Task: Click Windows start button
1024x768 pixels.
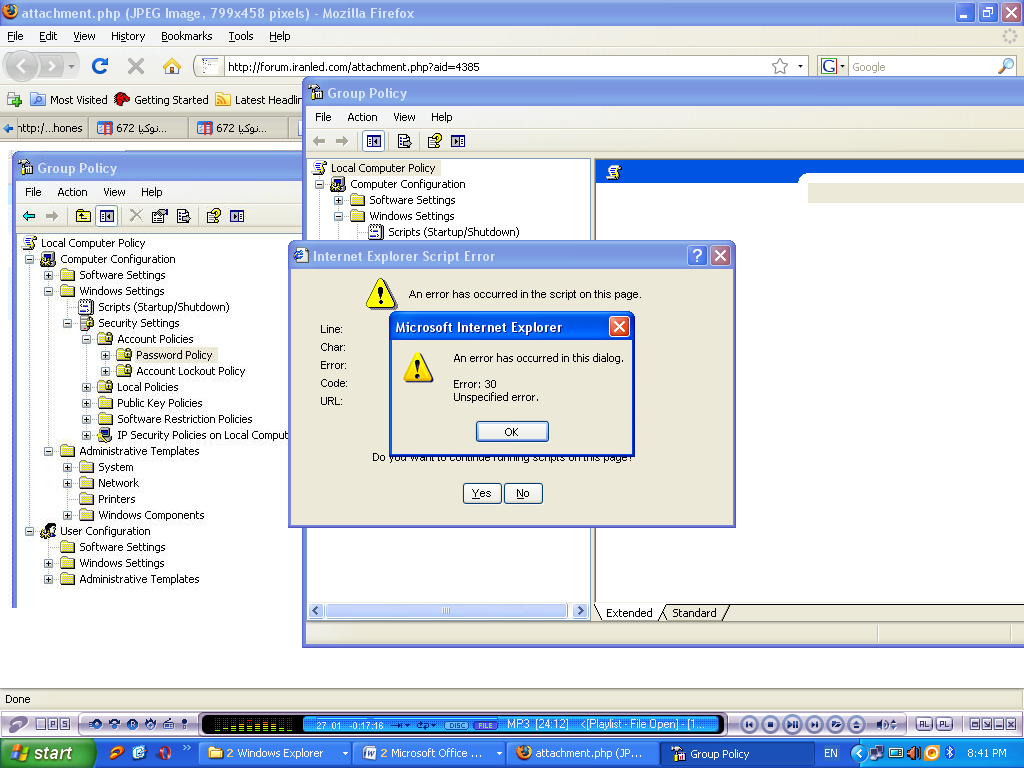Action: [45, 753]
